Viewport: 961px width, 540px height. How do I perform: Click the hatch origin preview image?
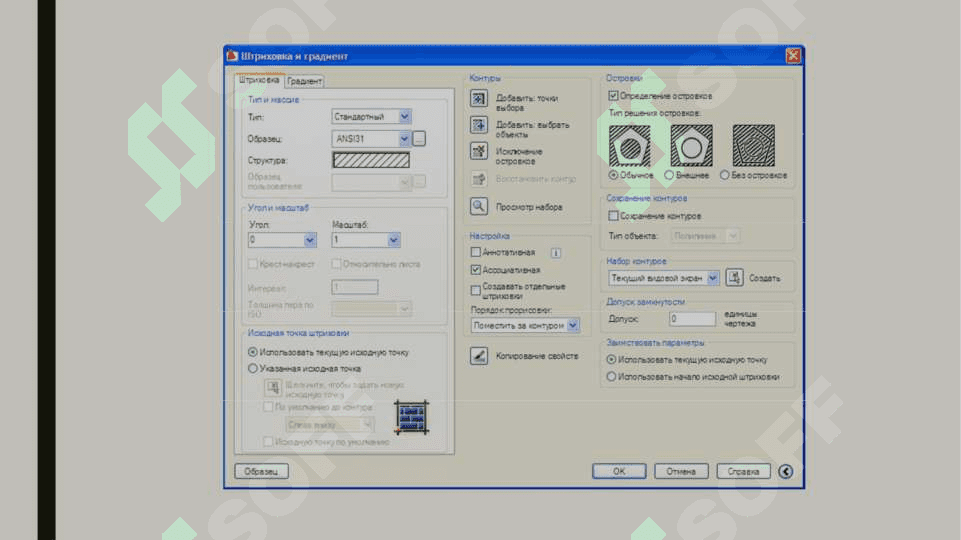click(x=411, y=417)
